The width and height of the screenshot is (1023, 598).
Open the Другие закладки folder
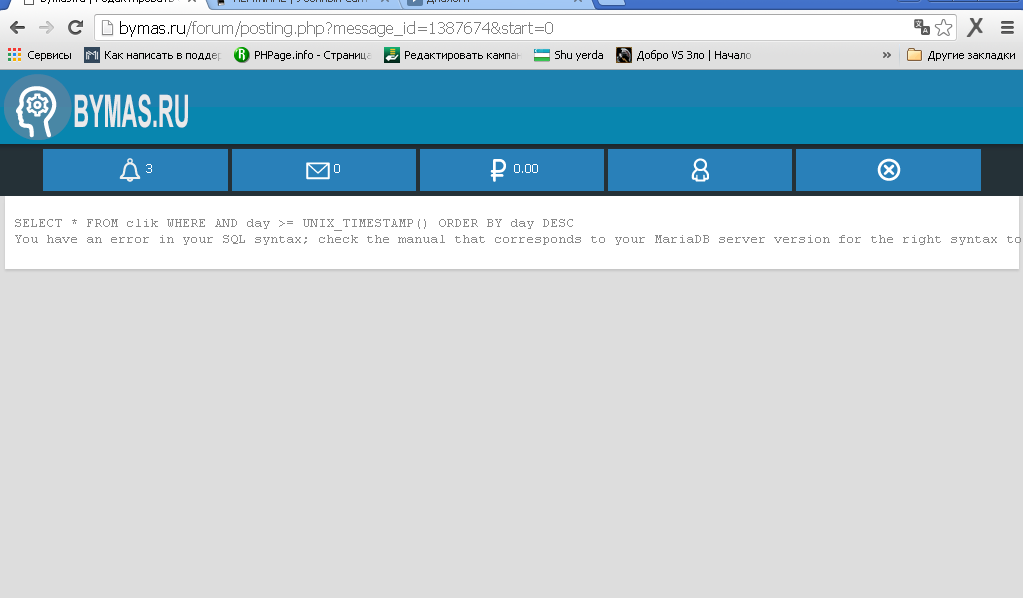pos(961,55)
